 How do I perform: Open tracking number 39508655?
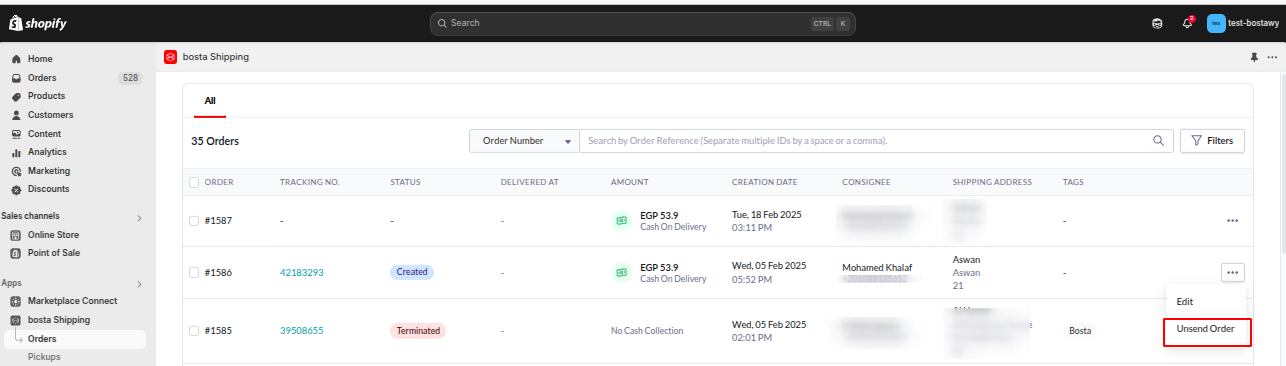(x=302, y=330)
